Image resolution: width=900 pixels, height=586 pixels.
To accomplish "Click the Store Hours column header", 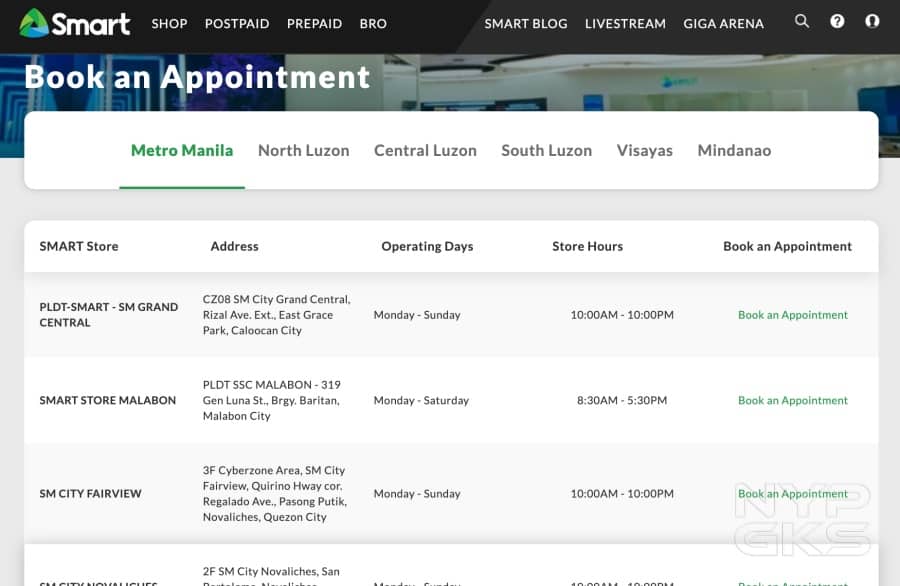I will click(x=587, y=246).
